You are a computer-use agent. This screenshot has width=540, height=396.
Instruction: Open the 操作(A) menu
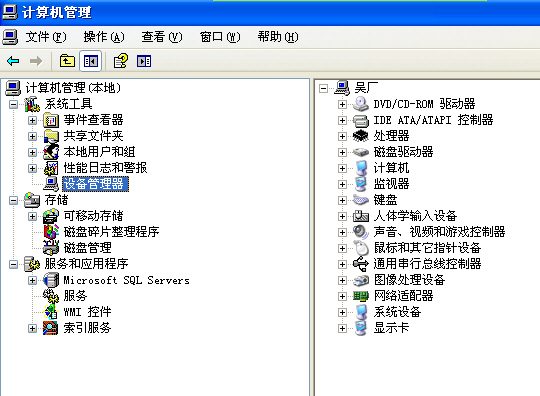click(104, 37)
